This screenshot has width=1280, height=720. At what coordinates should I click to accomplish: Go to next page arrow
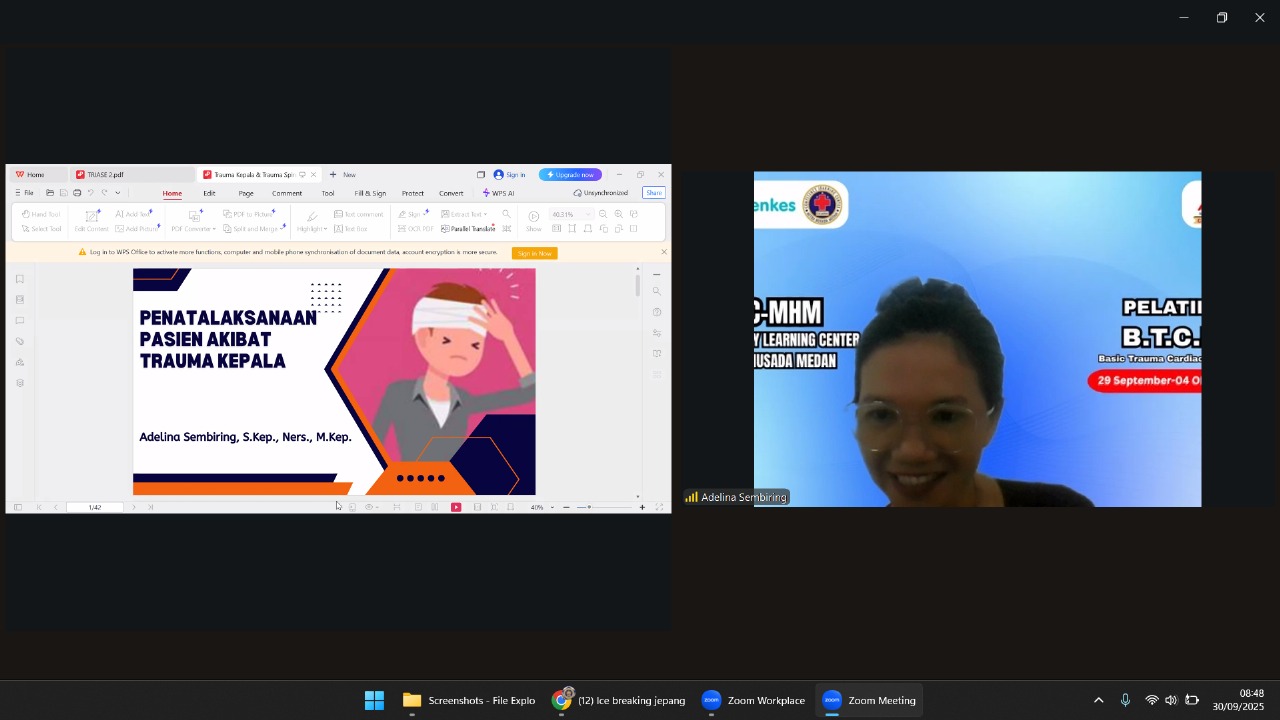coord(134,507)
